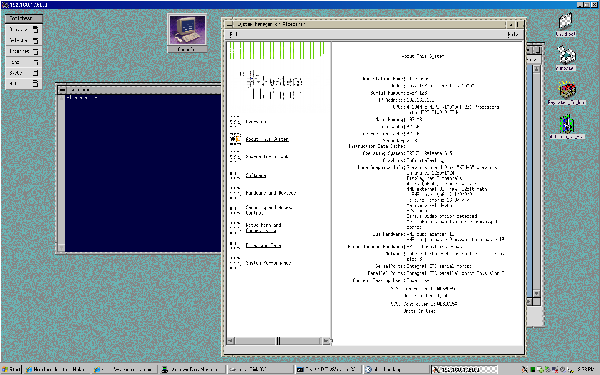Open the File menu in System Manager

[x=233, y=34]
